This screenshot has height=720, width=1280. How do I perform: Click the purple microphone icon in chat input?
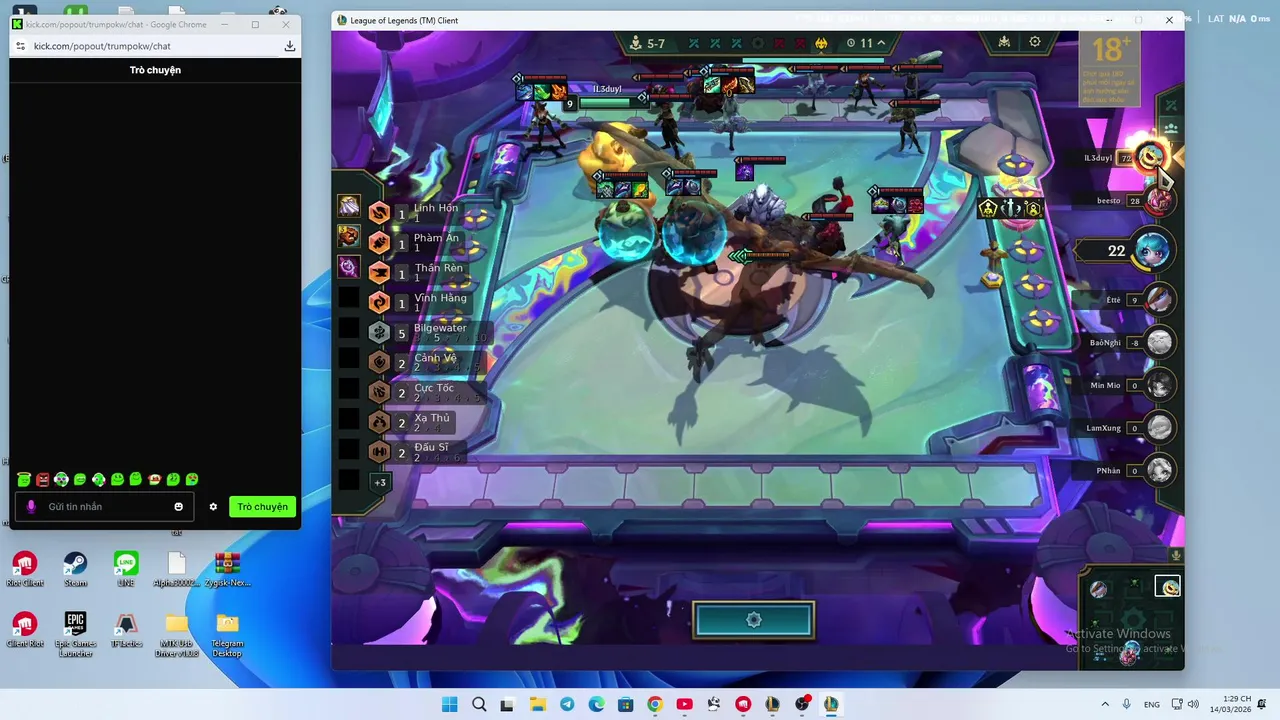31,507
